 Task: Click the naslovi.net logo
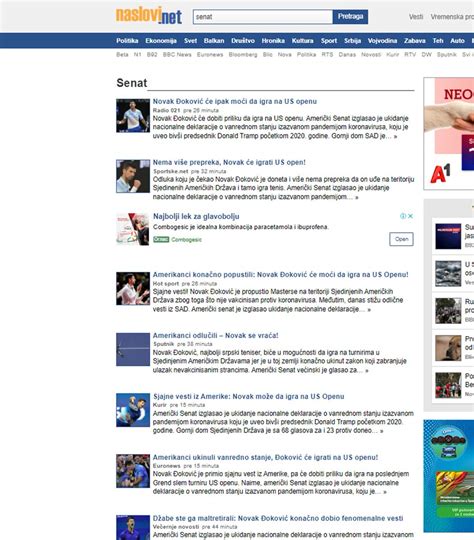coord(149,16)
